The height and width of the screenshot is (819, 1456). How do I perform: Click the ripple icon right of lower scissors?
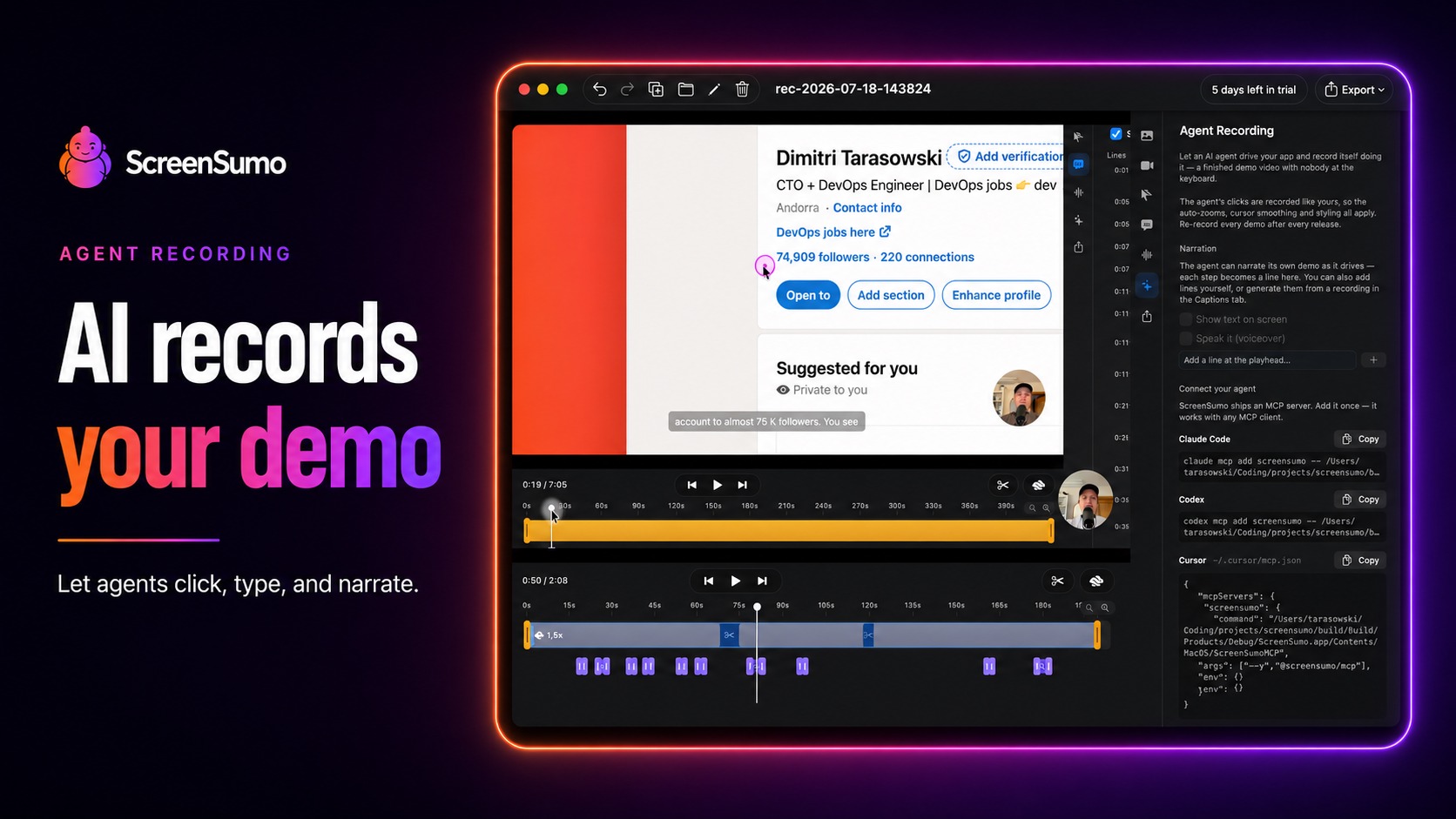point(1096,581)
